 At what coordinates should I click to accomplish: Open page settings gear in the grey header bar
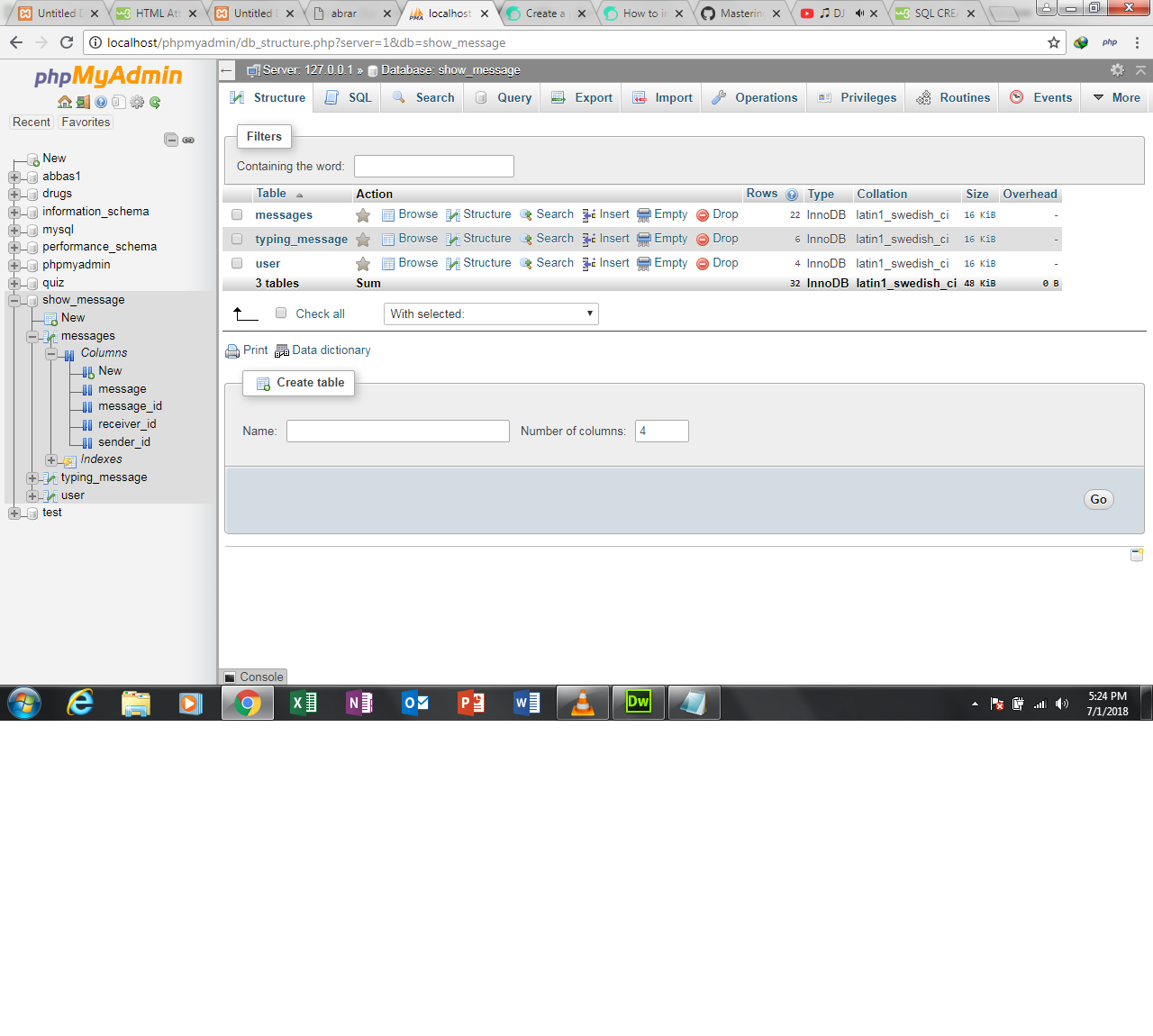(1117, 70)
